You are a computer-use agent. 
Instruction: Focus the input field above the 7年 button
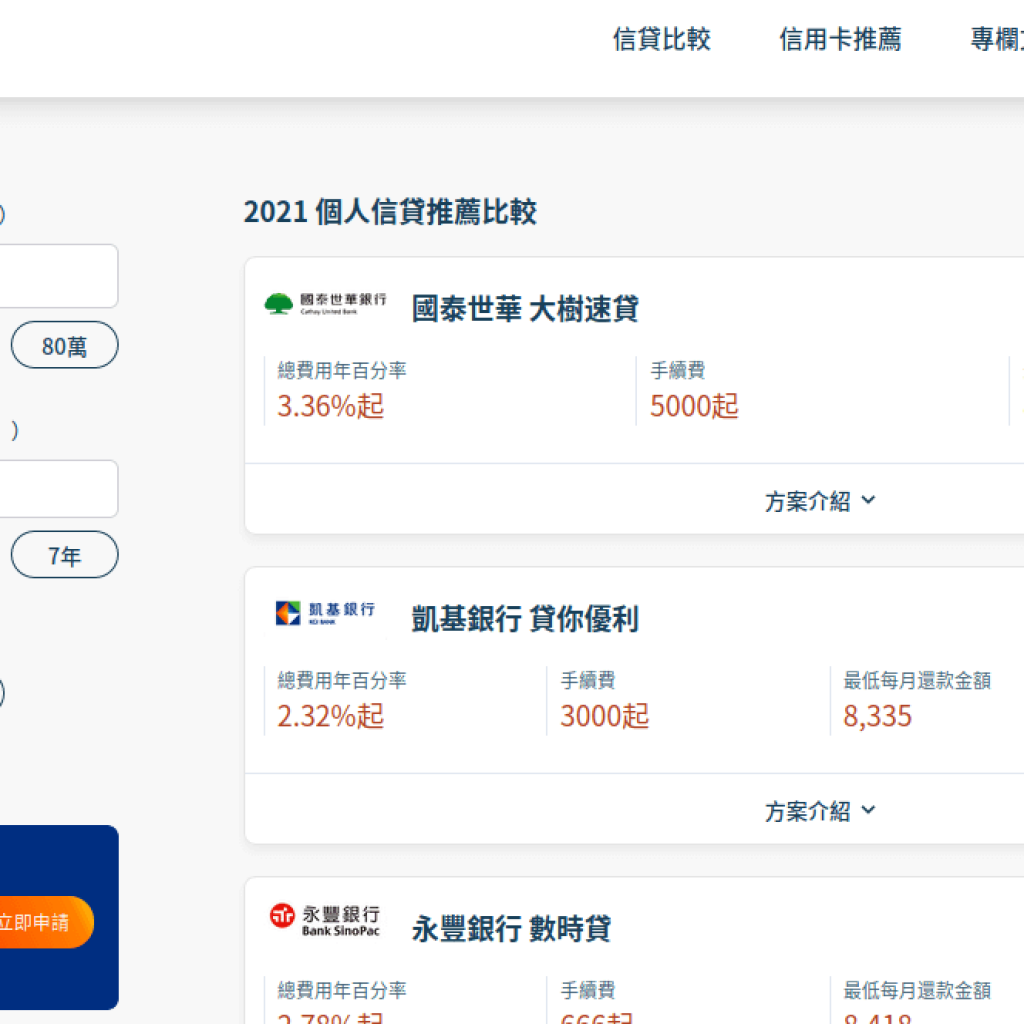point(57,489)
